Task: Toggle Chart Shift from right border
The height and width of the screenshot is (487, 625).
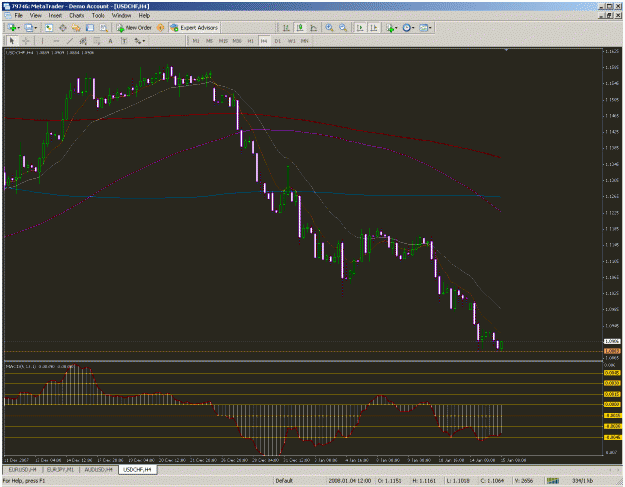Action: tap(373, 27)
